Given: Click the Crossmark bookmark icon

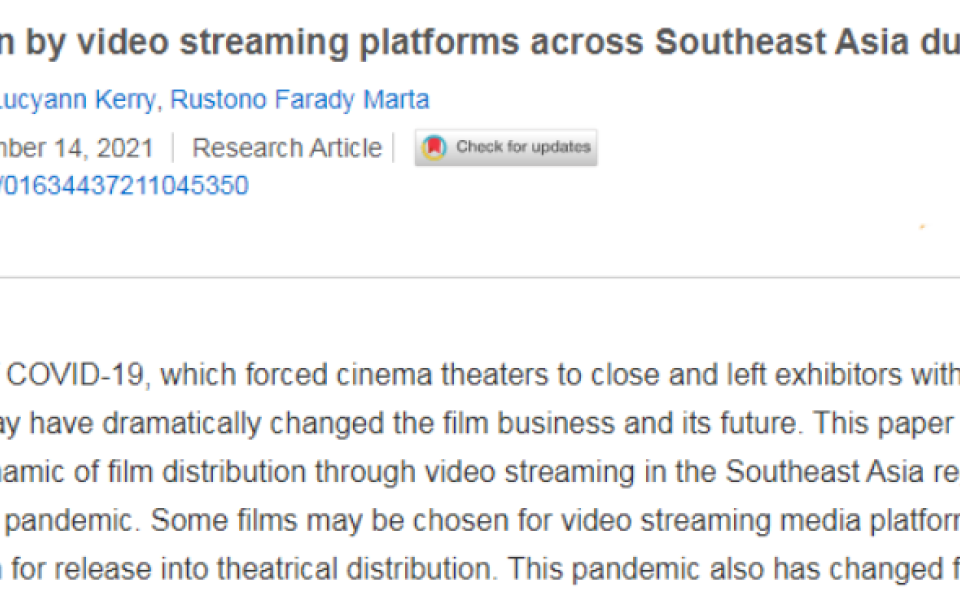Looking at the screenshot, I should [x=434, y=147].
